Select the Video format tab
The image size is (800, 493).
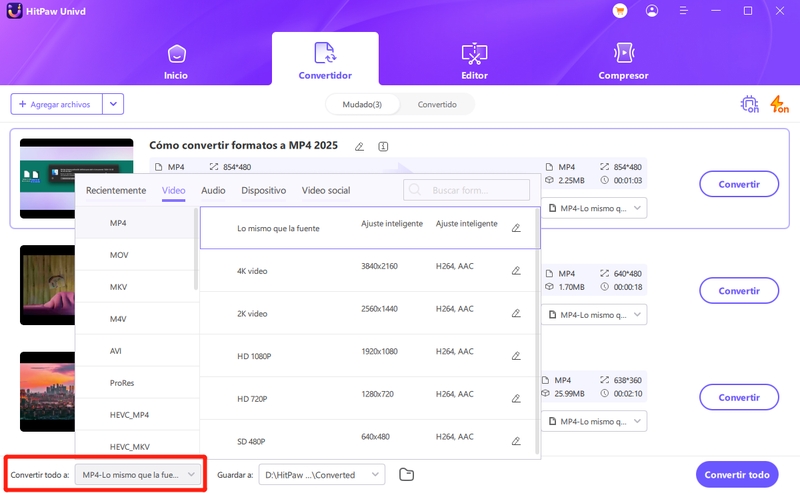[x=173, y=190]
